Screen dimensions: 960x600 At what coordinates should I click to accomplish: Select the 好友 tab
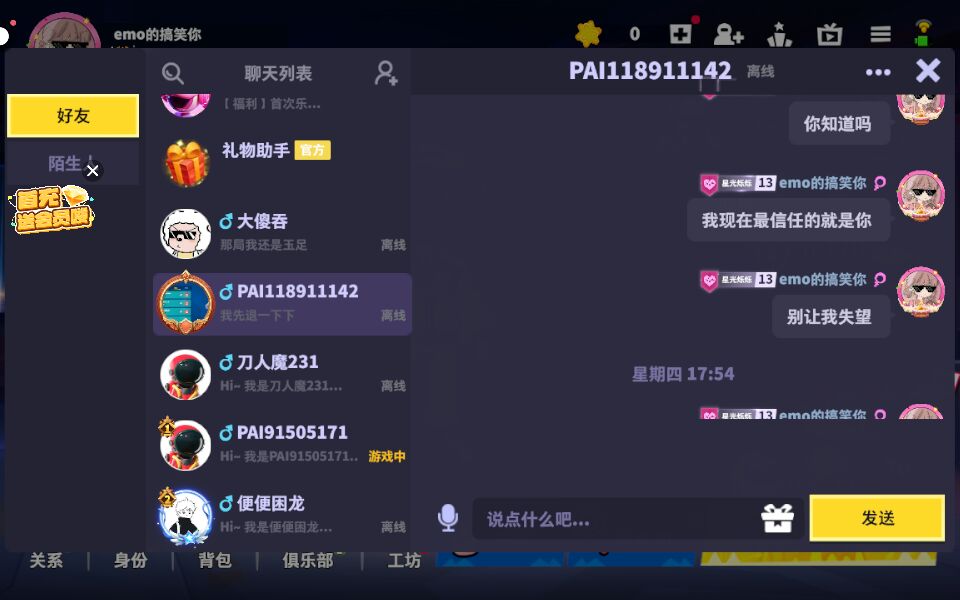(73, 116)
